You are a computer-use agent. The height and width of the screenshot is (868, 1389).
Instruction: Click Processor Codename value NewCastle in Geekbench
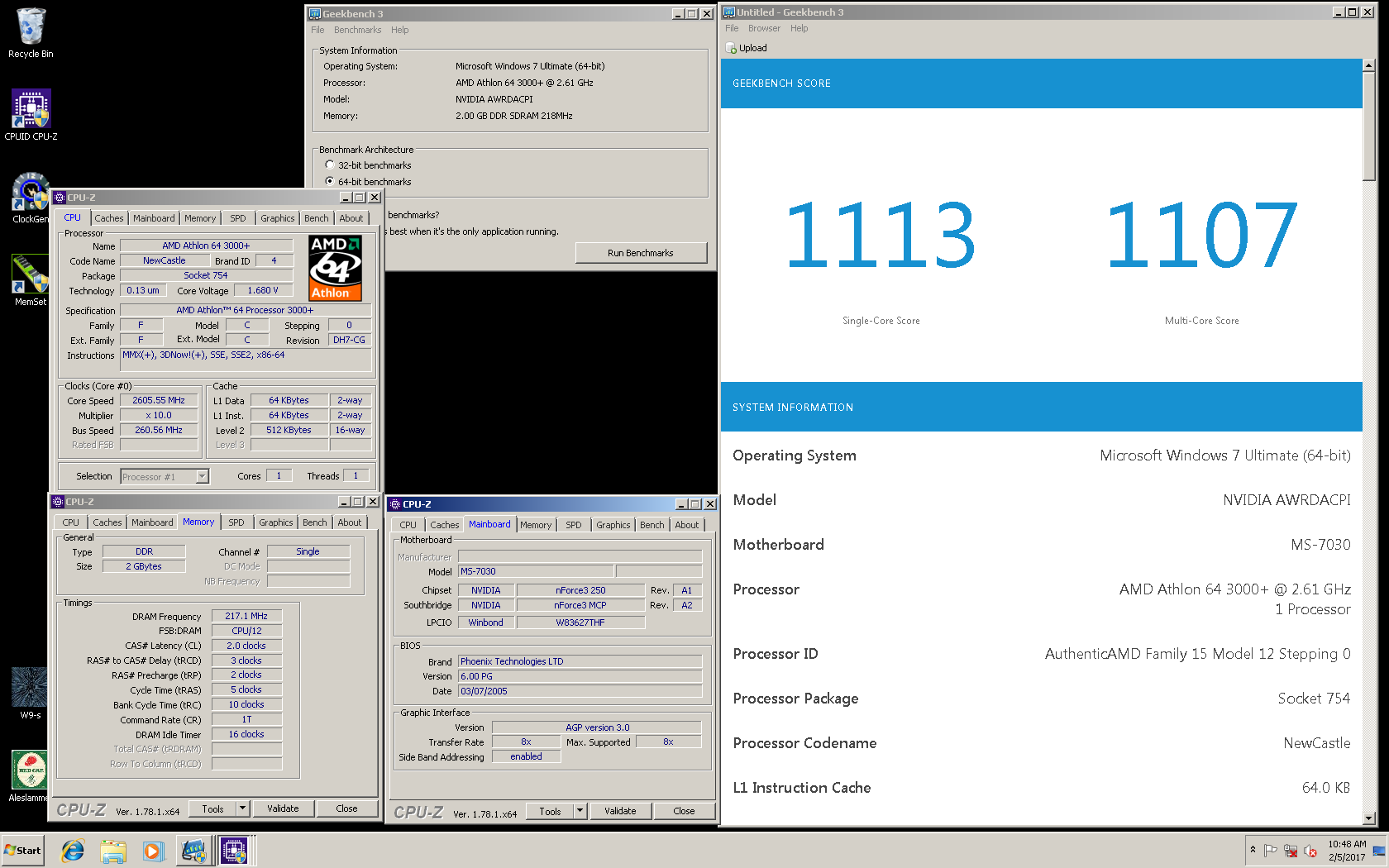coord(1317,743)
